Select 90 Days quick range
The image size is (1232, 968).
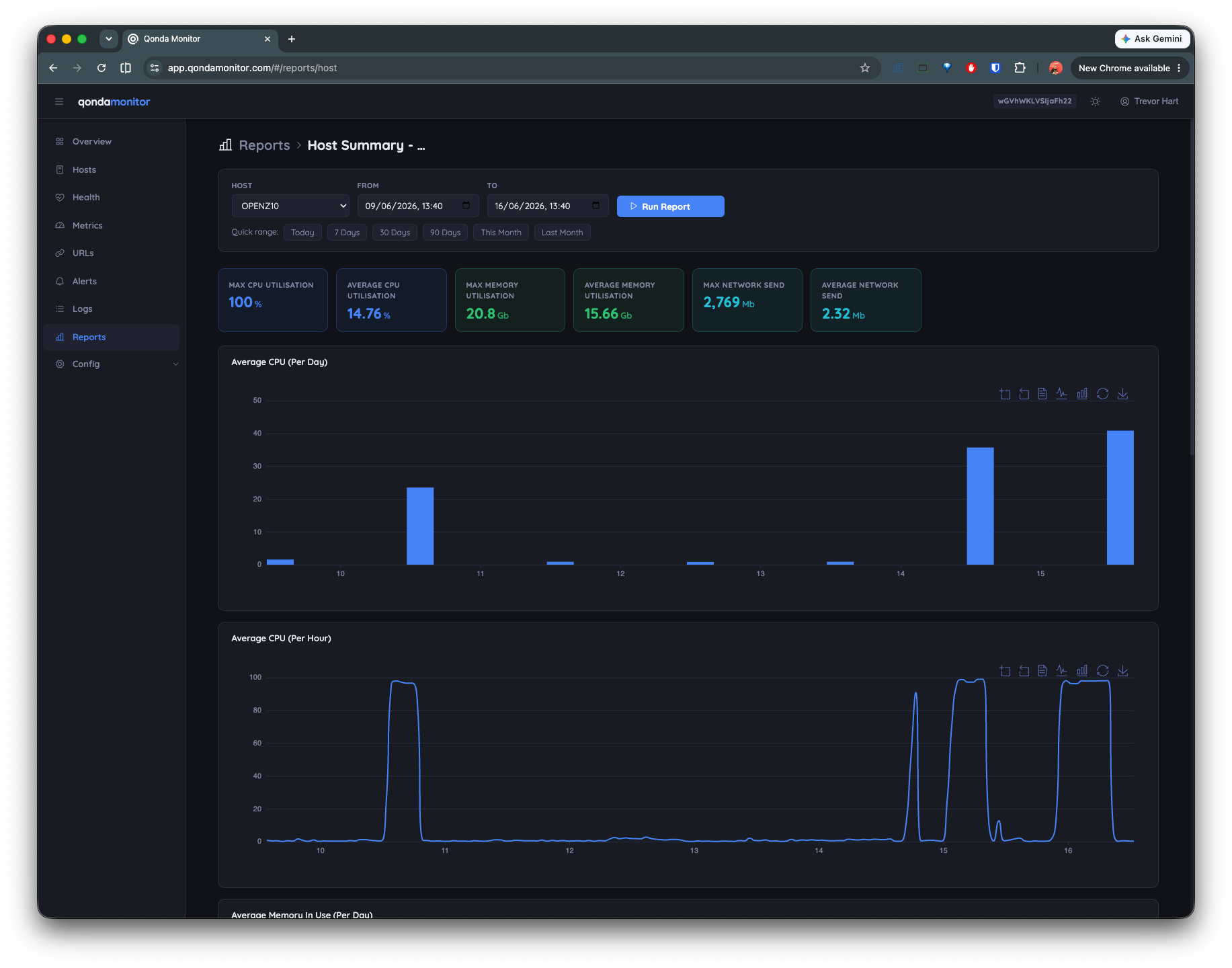click(x=445, y=233)
